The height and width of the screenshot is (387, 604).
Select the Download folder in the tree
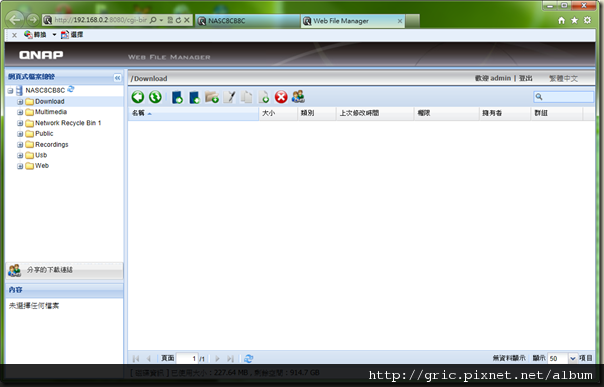click(x=50, y=101)
